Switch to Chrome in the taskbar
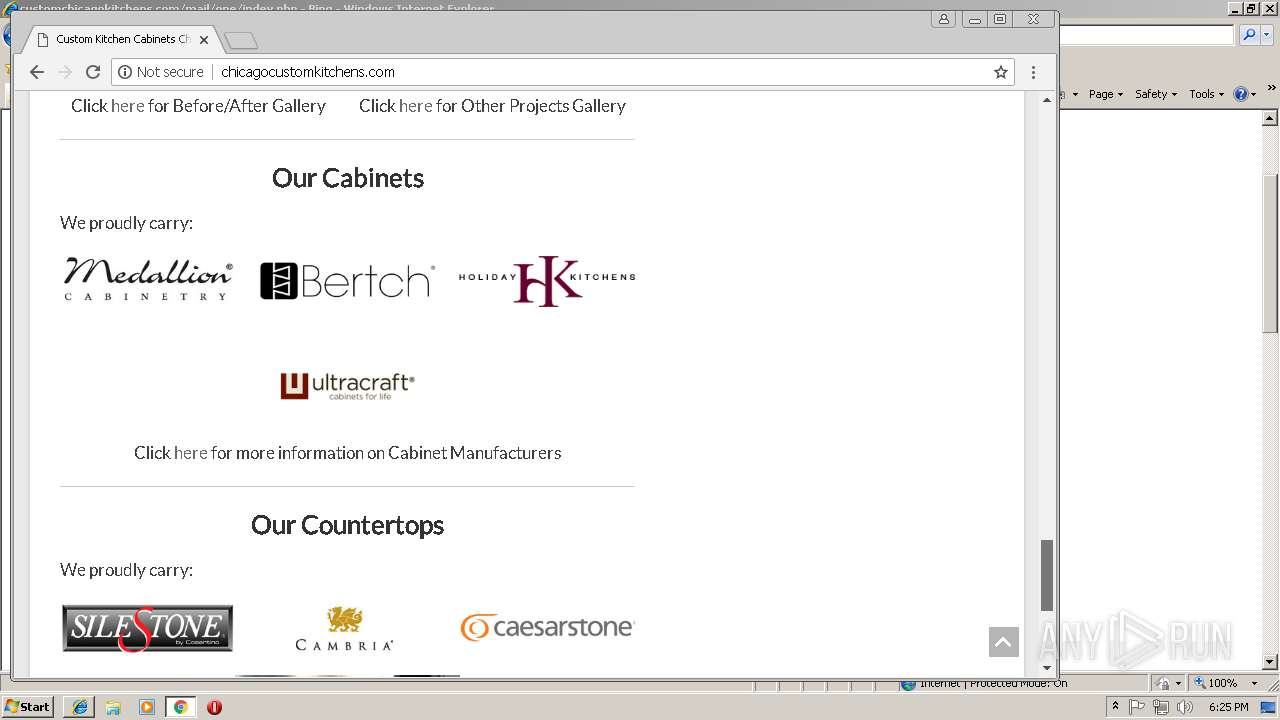This screenshot has height=720, width=1280. coord(180,707)
